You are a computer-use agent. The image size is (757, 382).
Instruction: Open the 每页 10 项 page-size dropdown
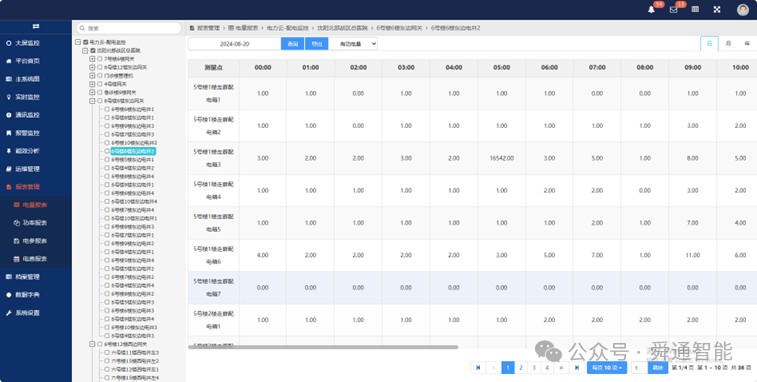pos(607,368)
